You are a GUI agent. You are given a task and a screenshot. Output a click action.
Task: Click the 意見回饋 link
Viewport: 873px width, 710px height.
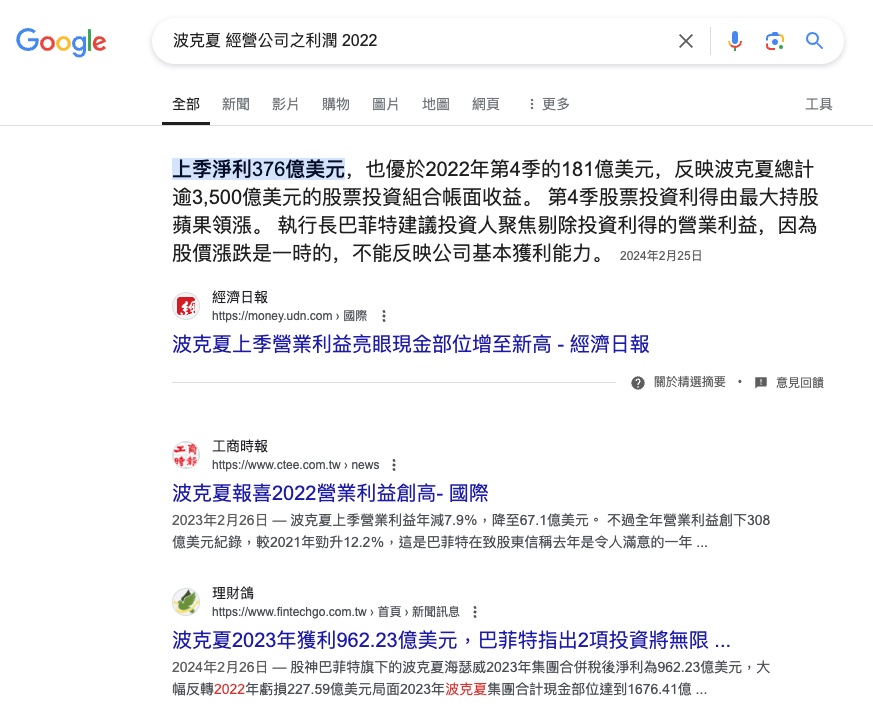point(800,383)
